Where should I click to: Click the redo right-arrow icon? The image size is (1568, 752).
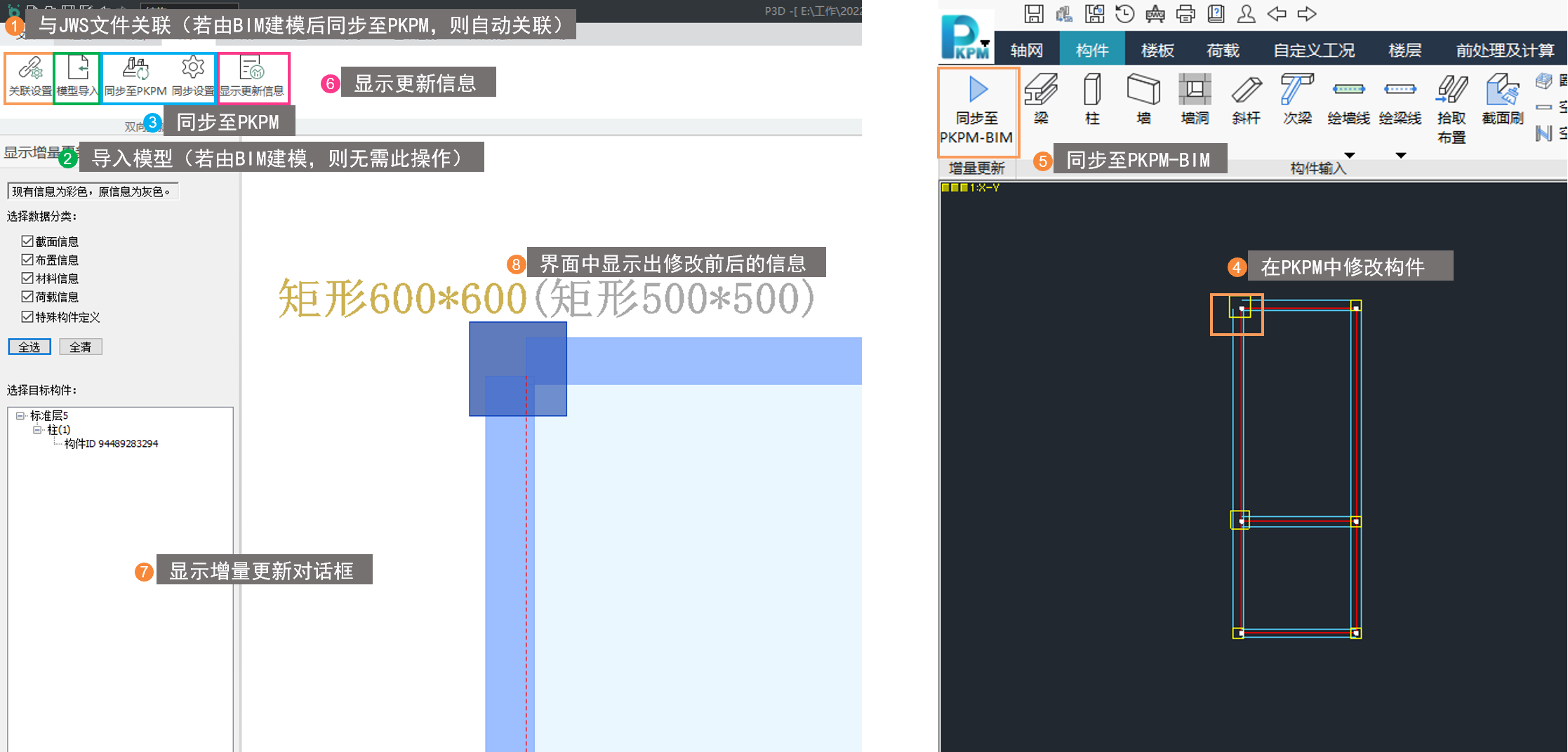pyautogui.click(x=1307, y=14)
